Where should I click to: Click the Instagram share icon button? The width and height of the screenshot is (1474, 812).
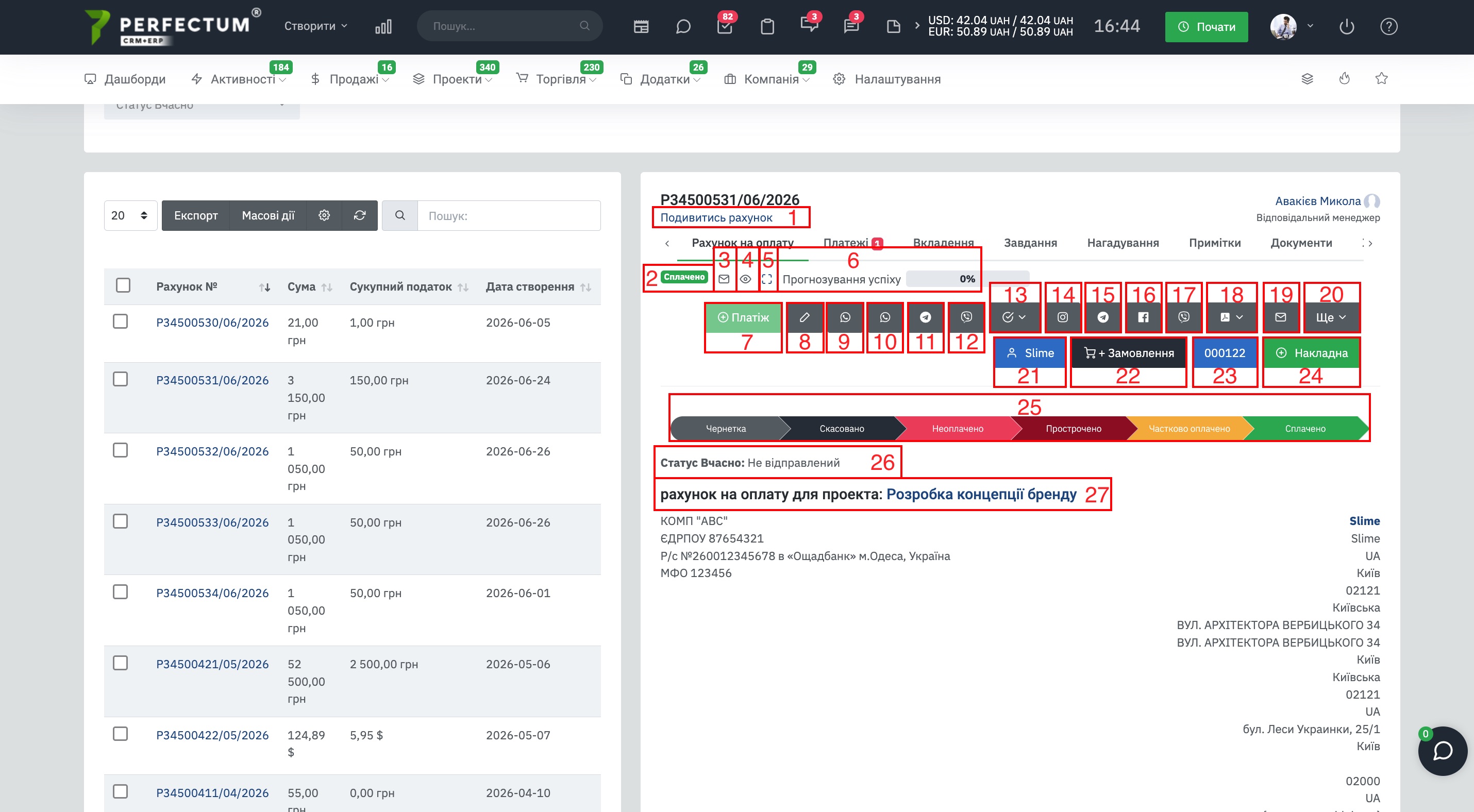[1063, 317]
